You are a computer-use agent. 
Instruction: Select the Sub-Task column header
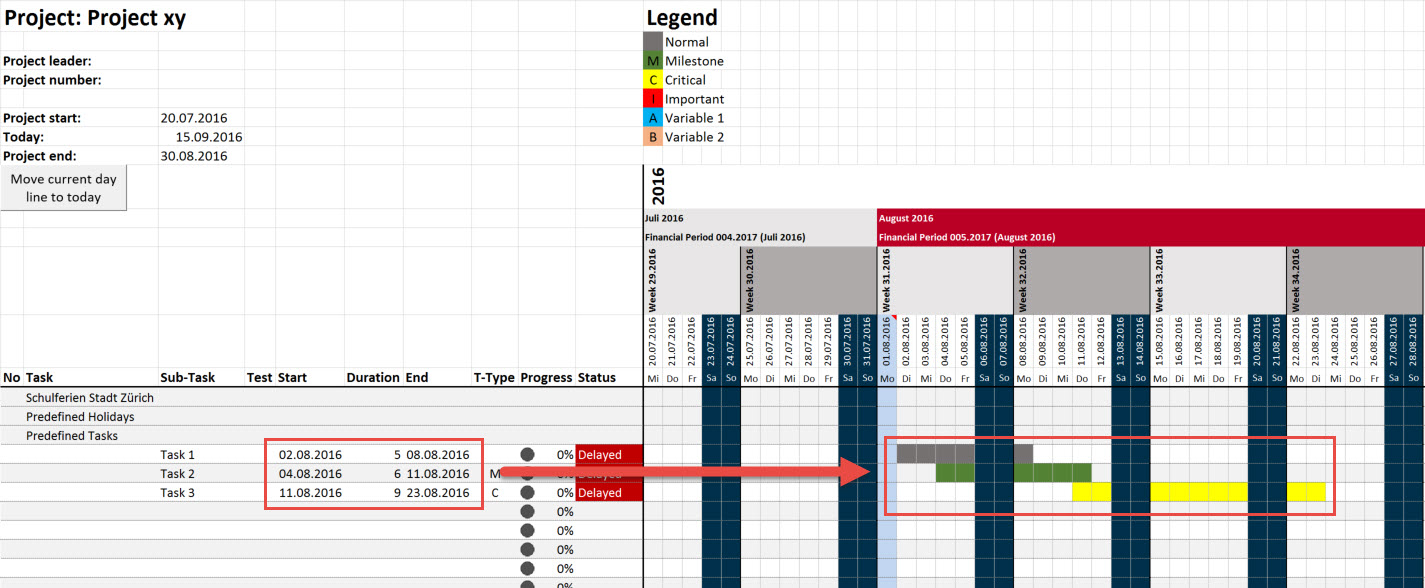(x=187, y=378)
